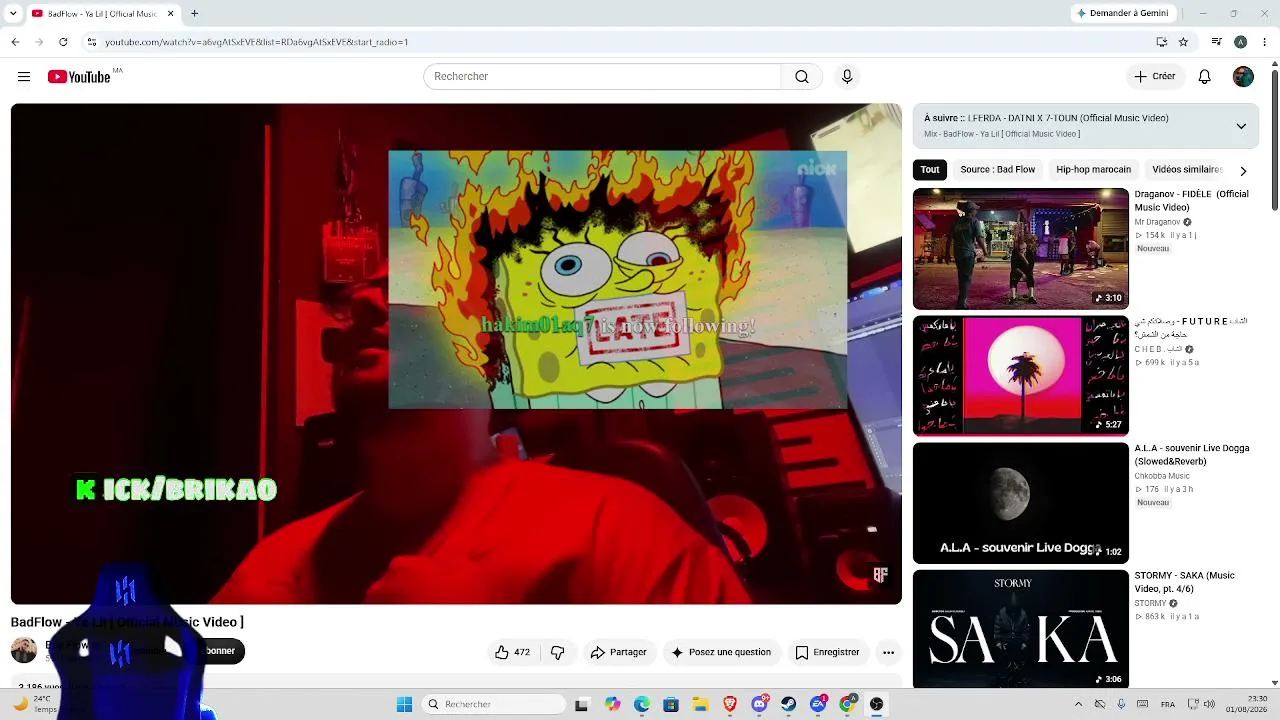Viewport: 1280px width, 720px height.
Task: Open the more actions ellipsis under video
Action: 888,652
